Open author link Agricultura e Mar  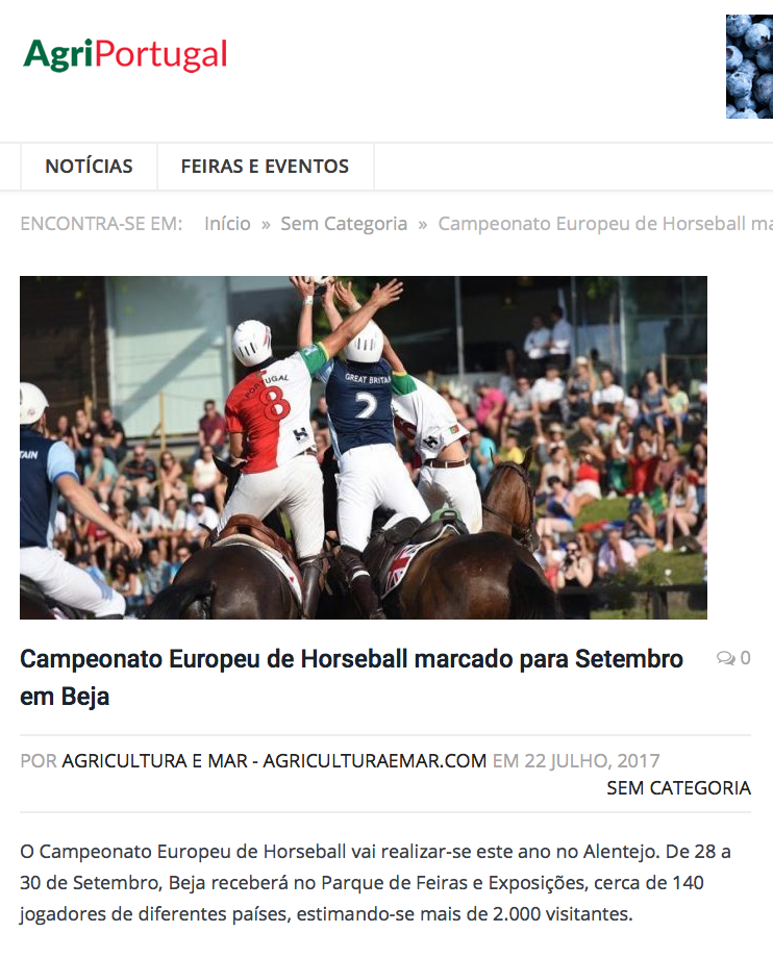pyautogui.click(x=274, y=761)
